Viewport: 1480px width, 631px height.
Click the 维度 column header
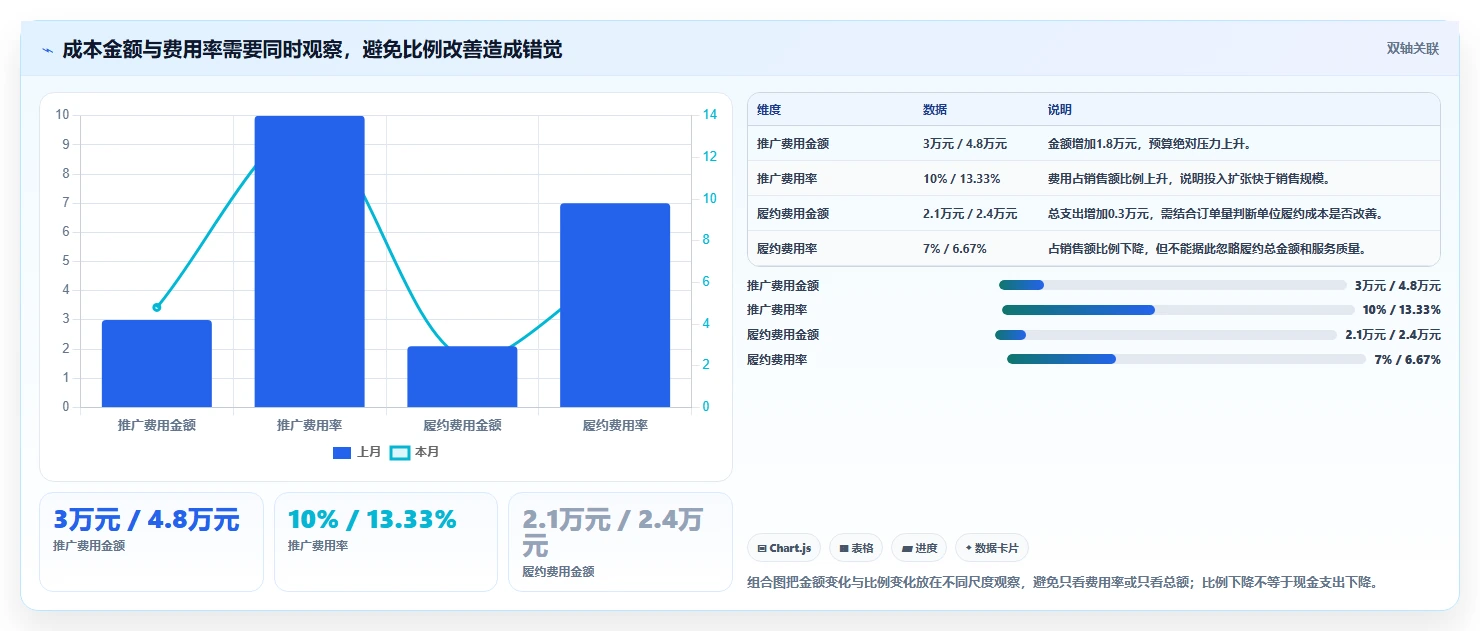click(x=769, y=110)
